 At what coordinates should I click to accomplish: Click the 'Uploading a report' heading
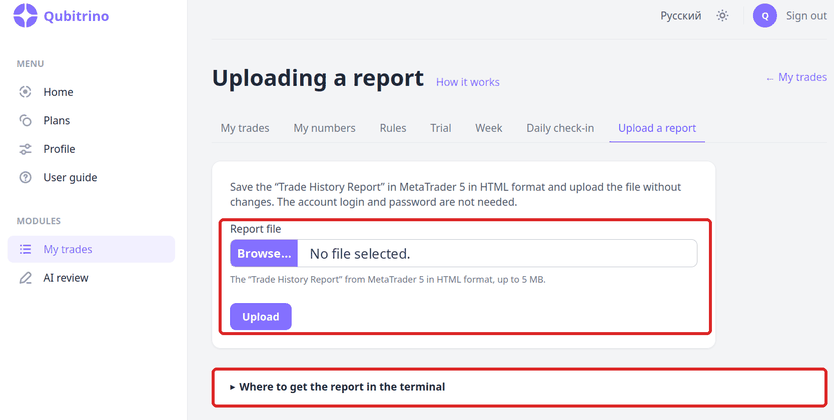tap(318, 78)
